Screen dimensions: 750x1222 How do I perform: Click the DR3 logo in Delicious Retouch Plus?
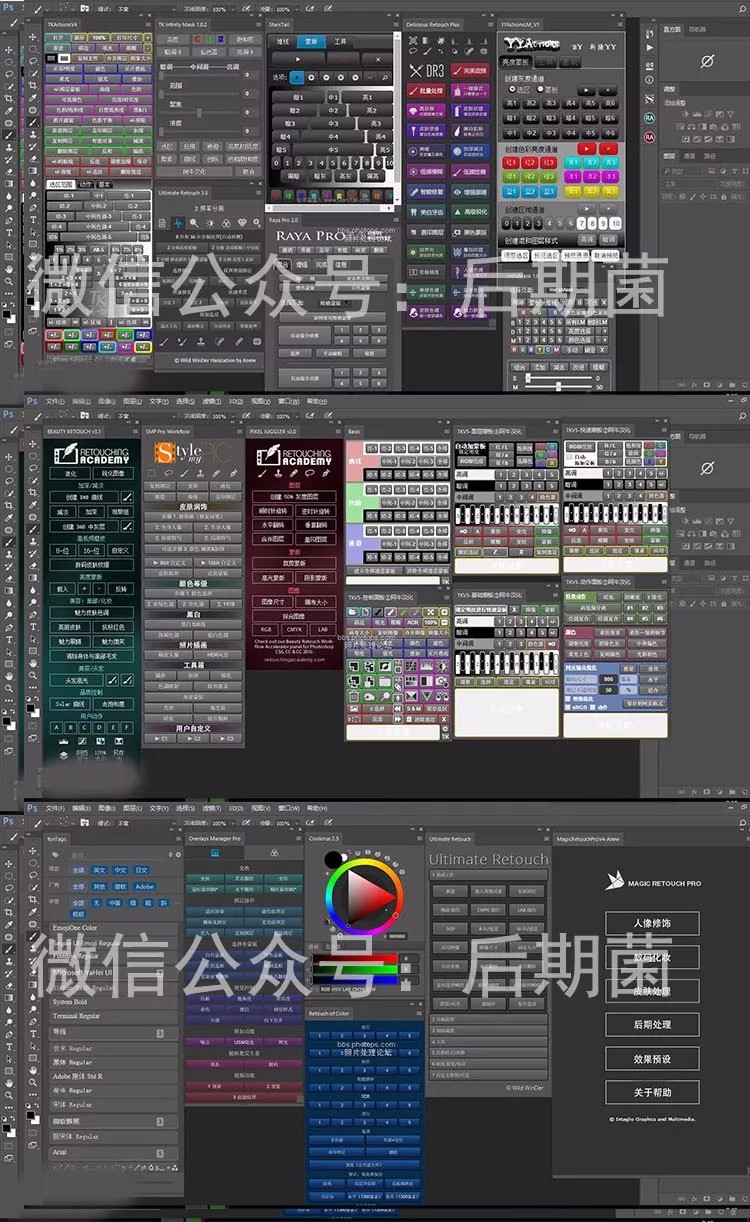tap(428, 71)
